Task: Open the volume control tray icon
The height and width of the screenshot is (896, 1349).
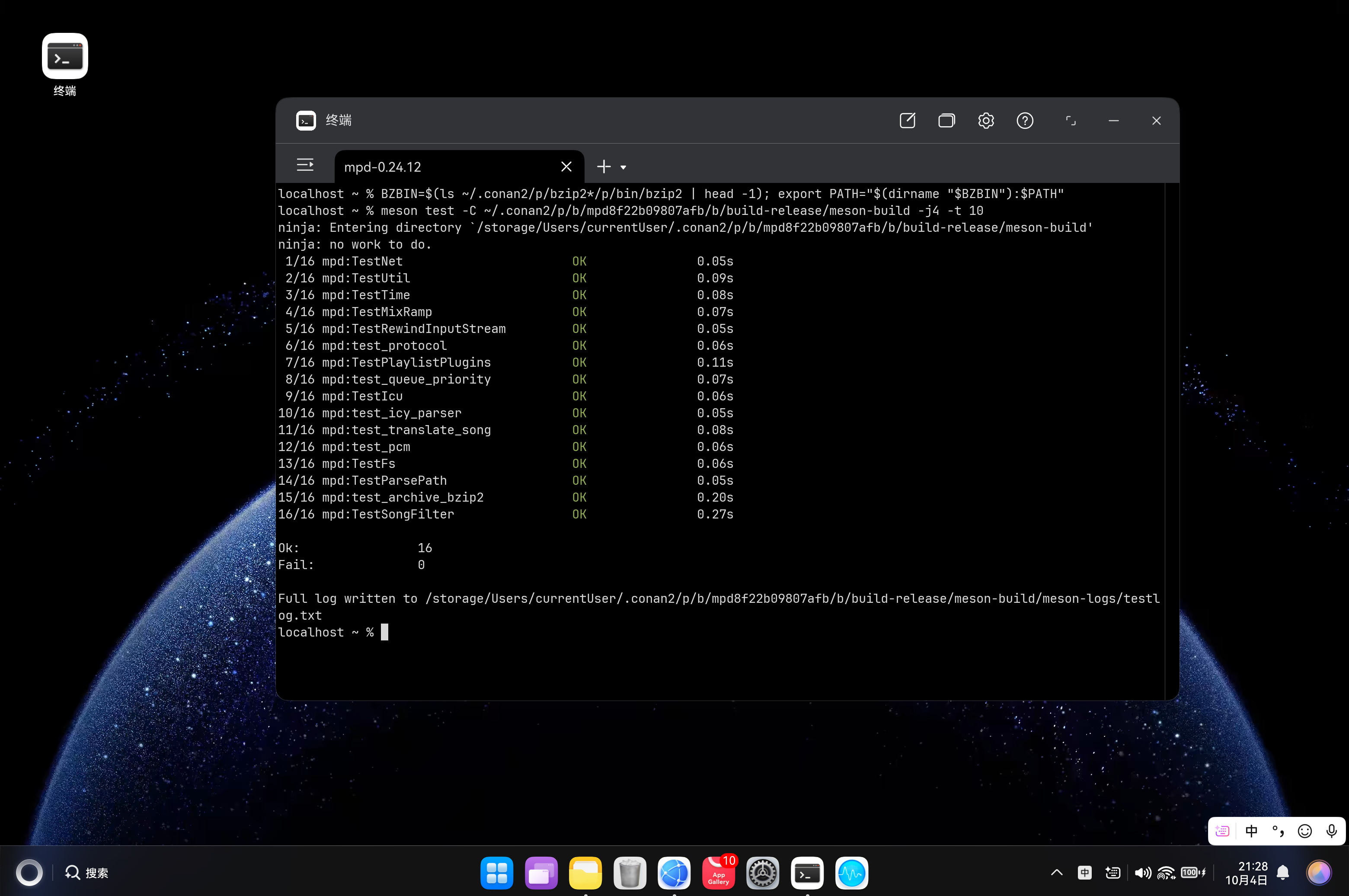Action: [1142, 872]
